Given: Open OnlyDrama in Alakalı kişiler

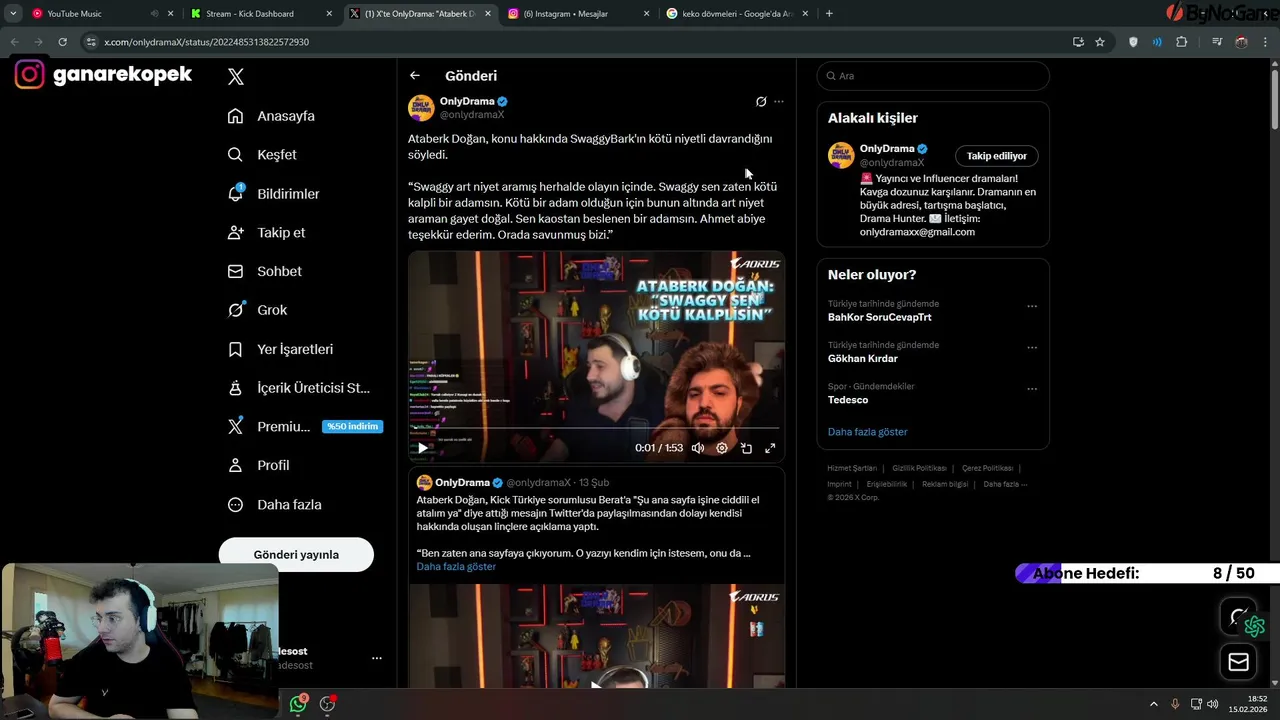Looking at the screenshot, I should [x=887, y=149].
